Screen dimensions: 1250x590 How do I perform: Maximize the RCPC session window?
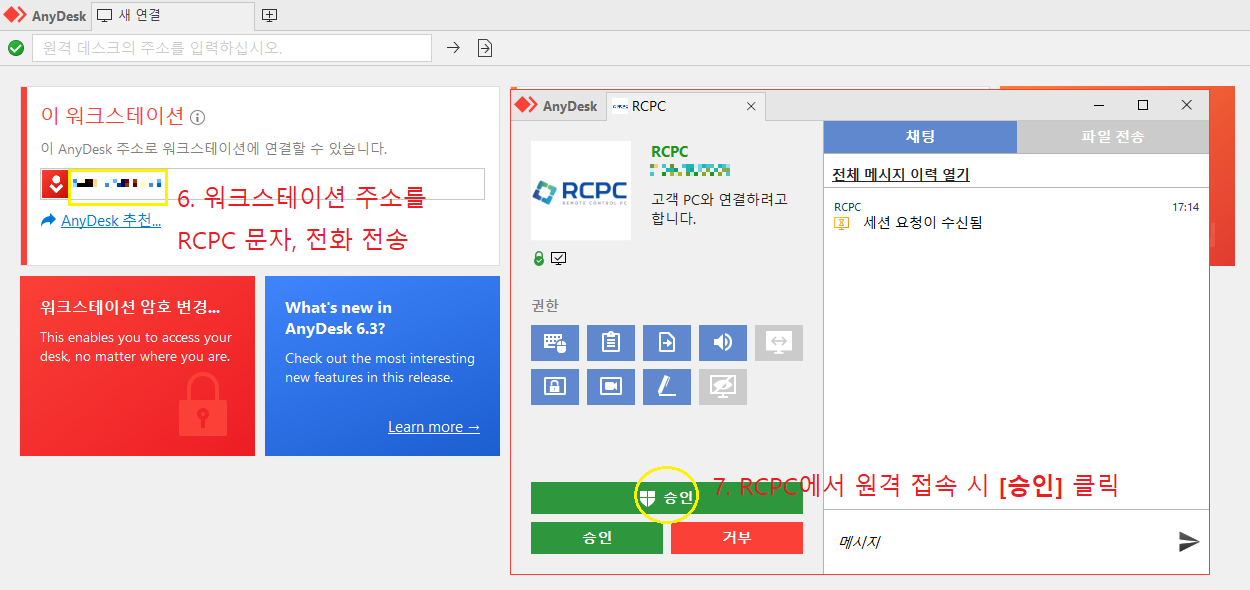pyautogui.click(x=1143, y=105)
